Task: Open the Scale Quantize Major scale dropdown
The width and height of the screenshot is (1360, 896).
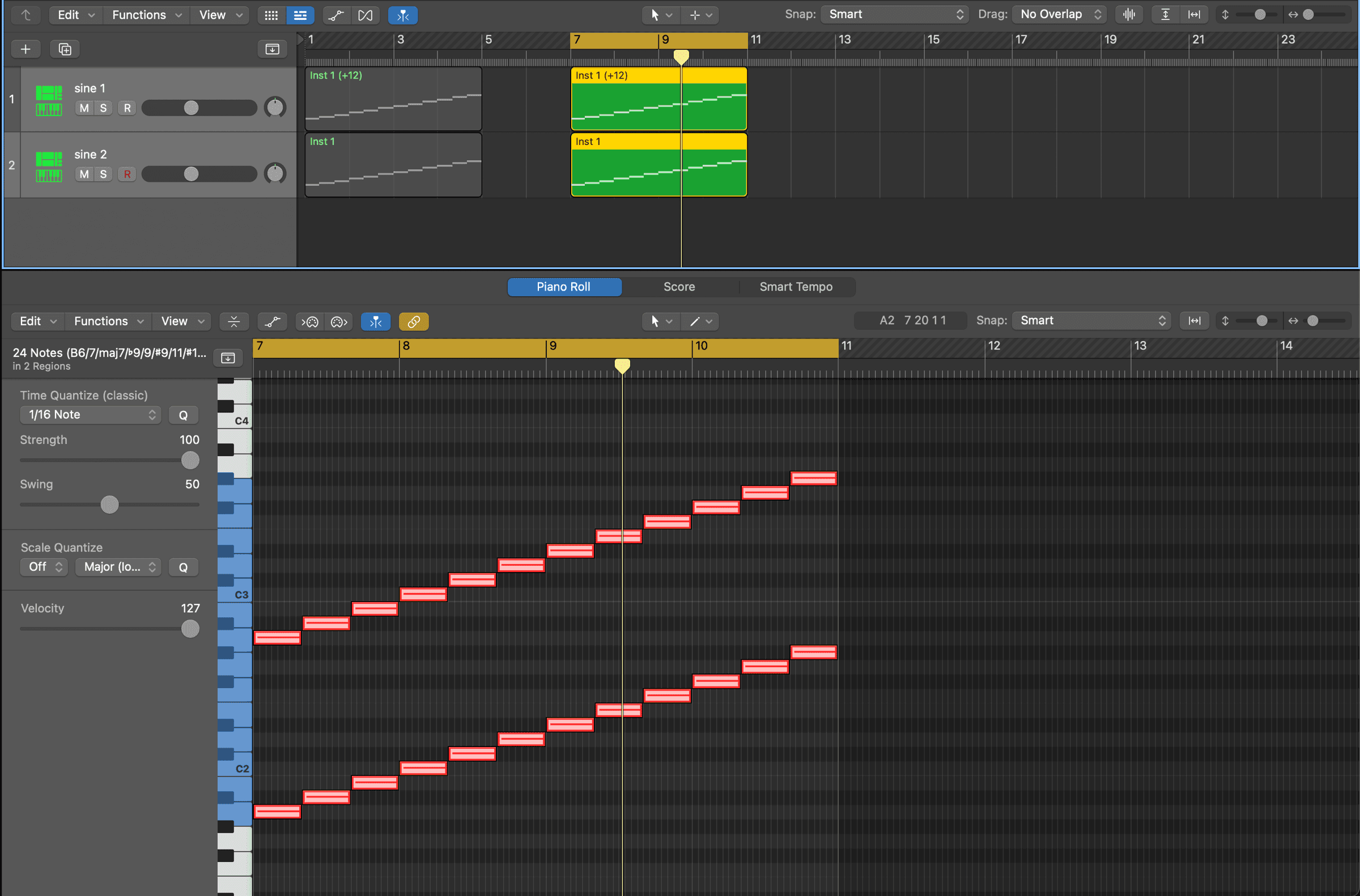Action: [x=118, y=567]
